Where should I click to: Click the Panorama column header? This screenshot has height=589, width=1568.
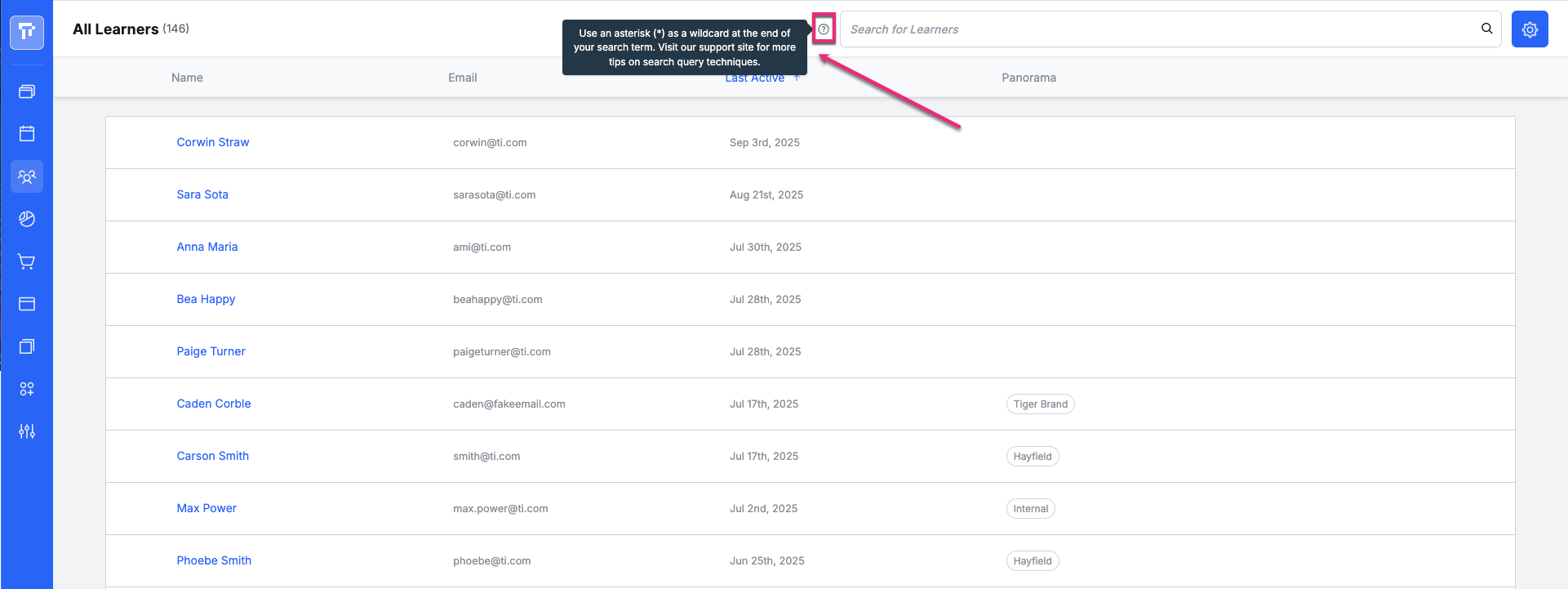[1028, 78]
